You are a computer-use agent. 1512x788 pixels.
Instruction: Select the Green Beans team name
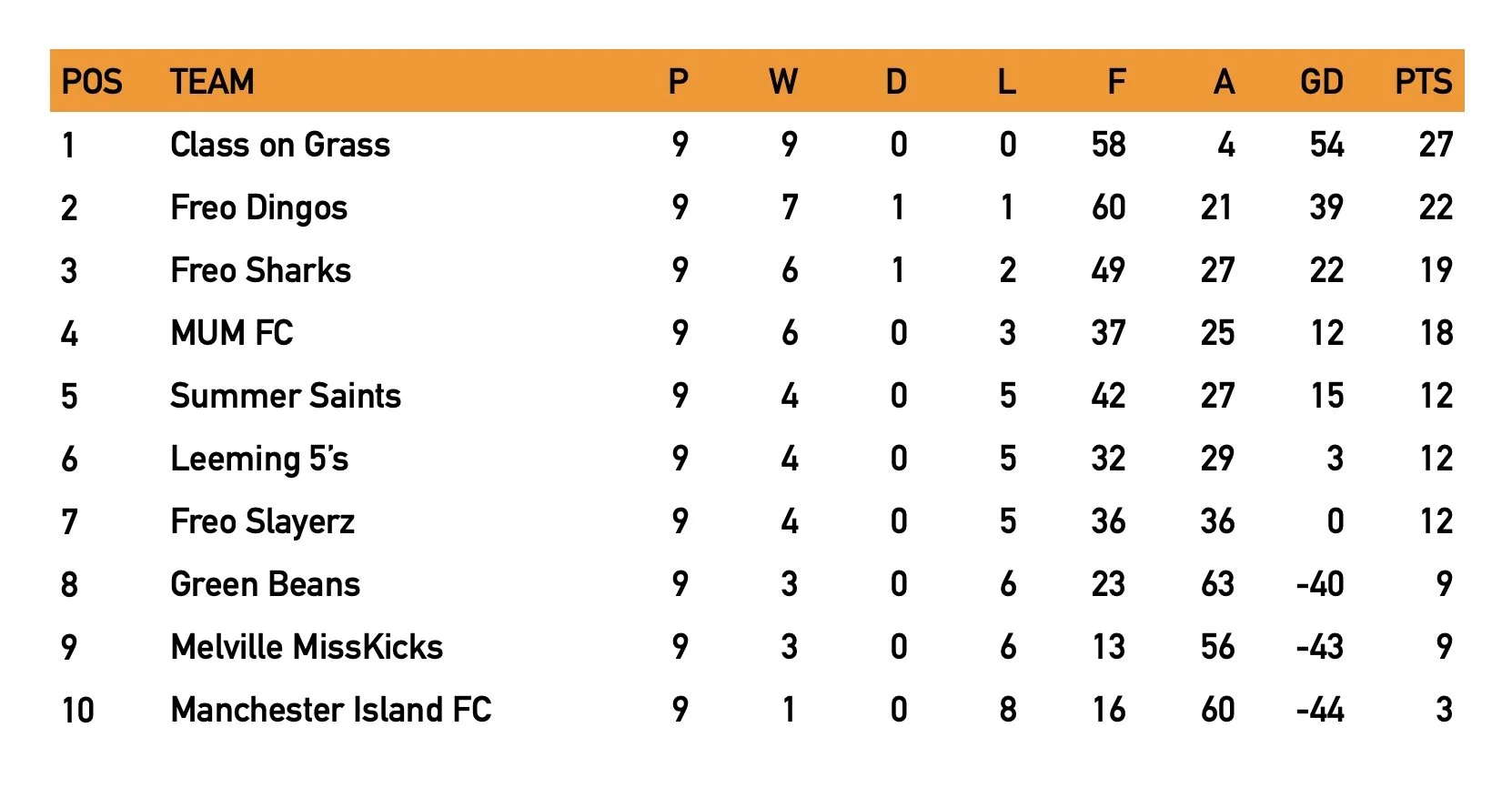click(x=266, y=584)
